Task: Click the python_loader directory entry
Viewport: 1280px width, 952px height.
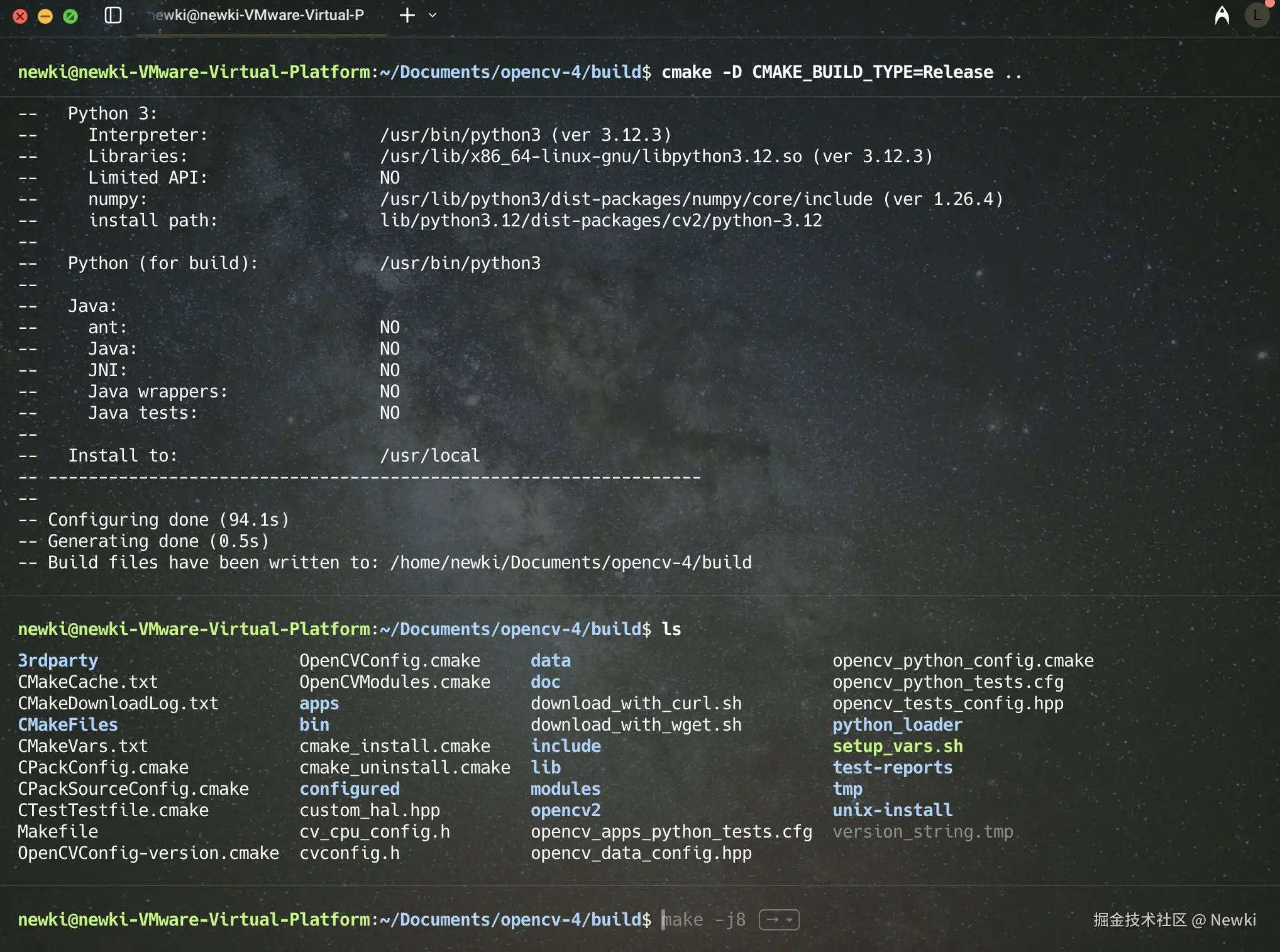Action: click(x=897, y=724)
